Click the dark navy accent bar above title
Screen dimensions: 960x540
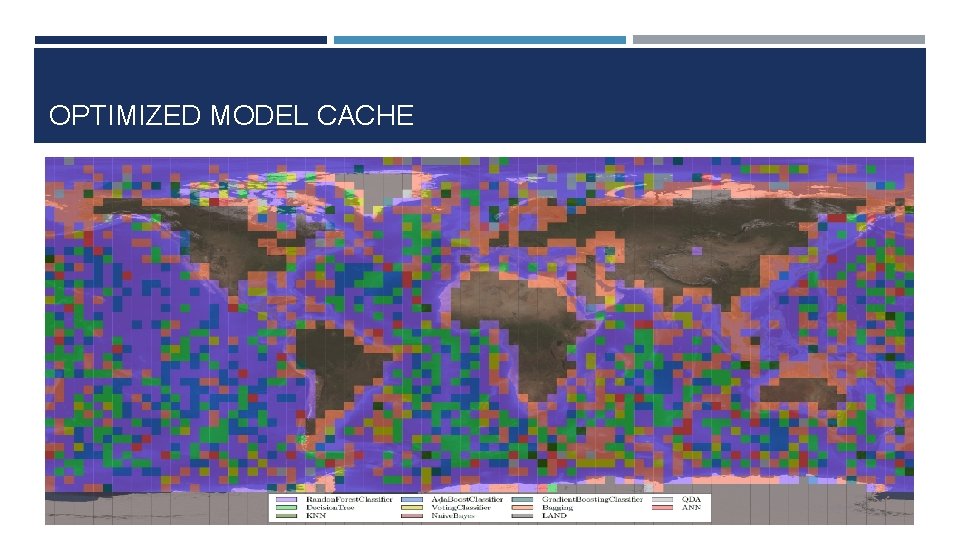tap(181, 40)
